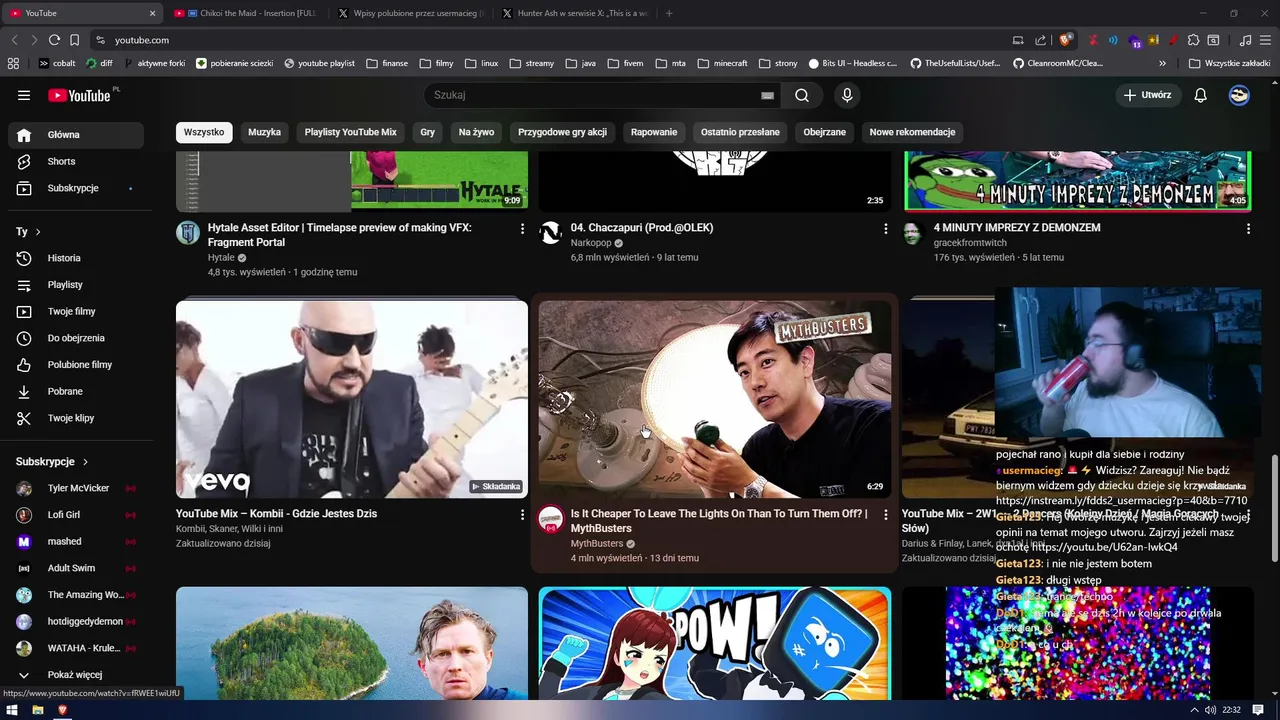1280x720 pixels.
Task: Open Polubione filmy liked videos
Action: [79, 365]
